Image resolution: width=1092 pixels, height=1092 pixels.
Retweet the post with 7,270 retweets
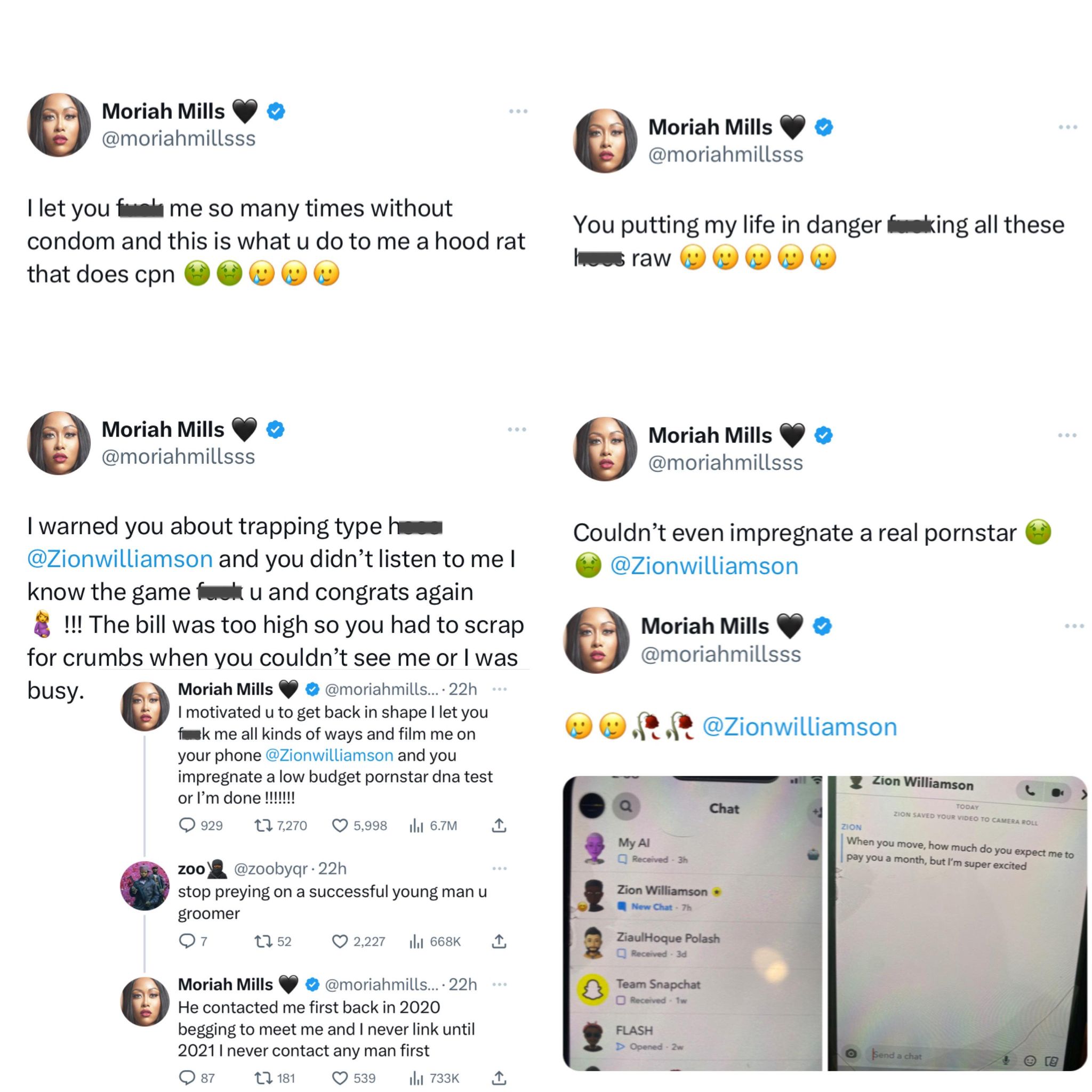point(263,825)
